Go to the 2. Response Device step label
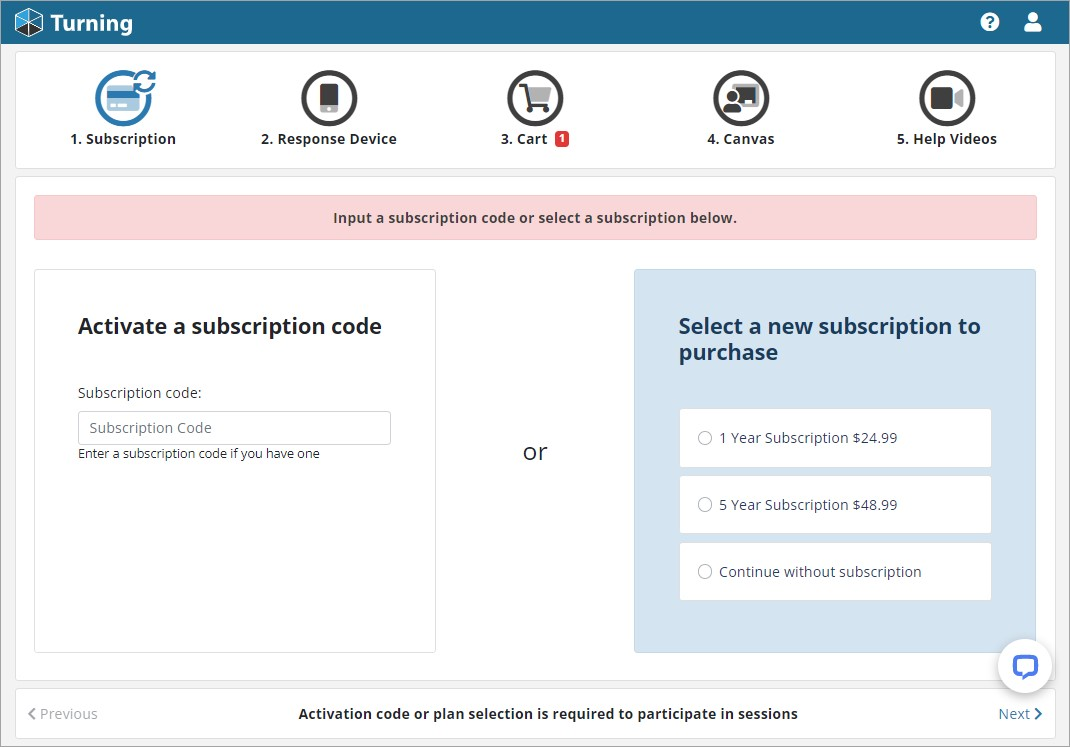 click(329, 139)
